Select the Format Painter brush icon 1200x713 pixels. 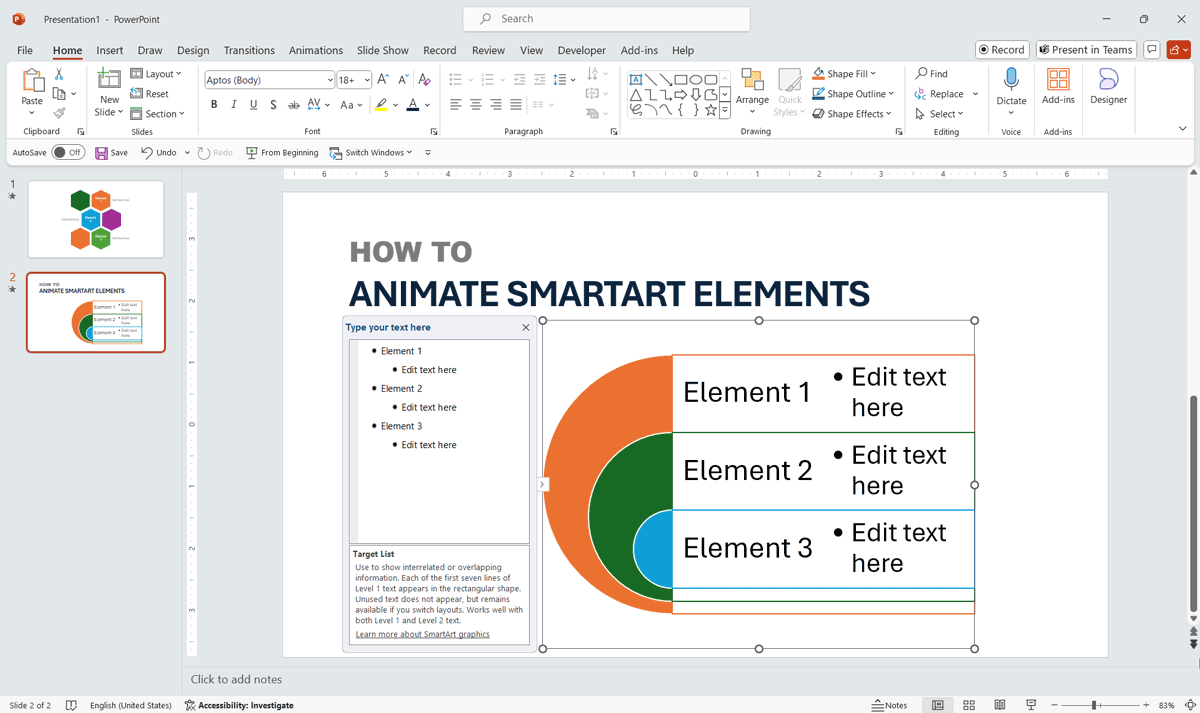tap(59, 113)
